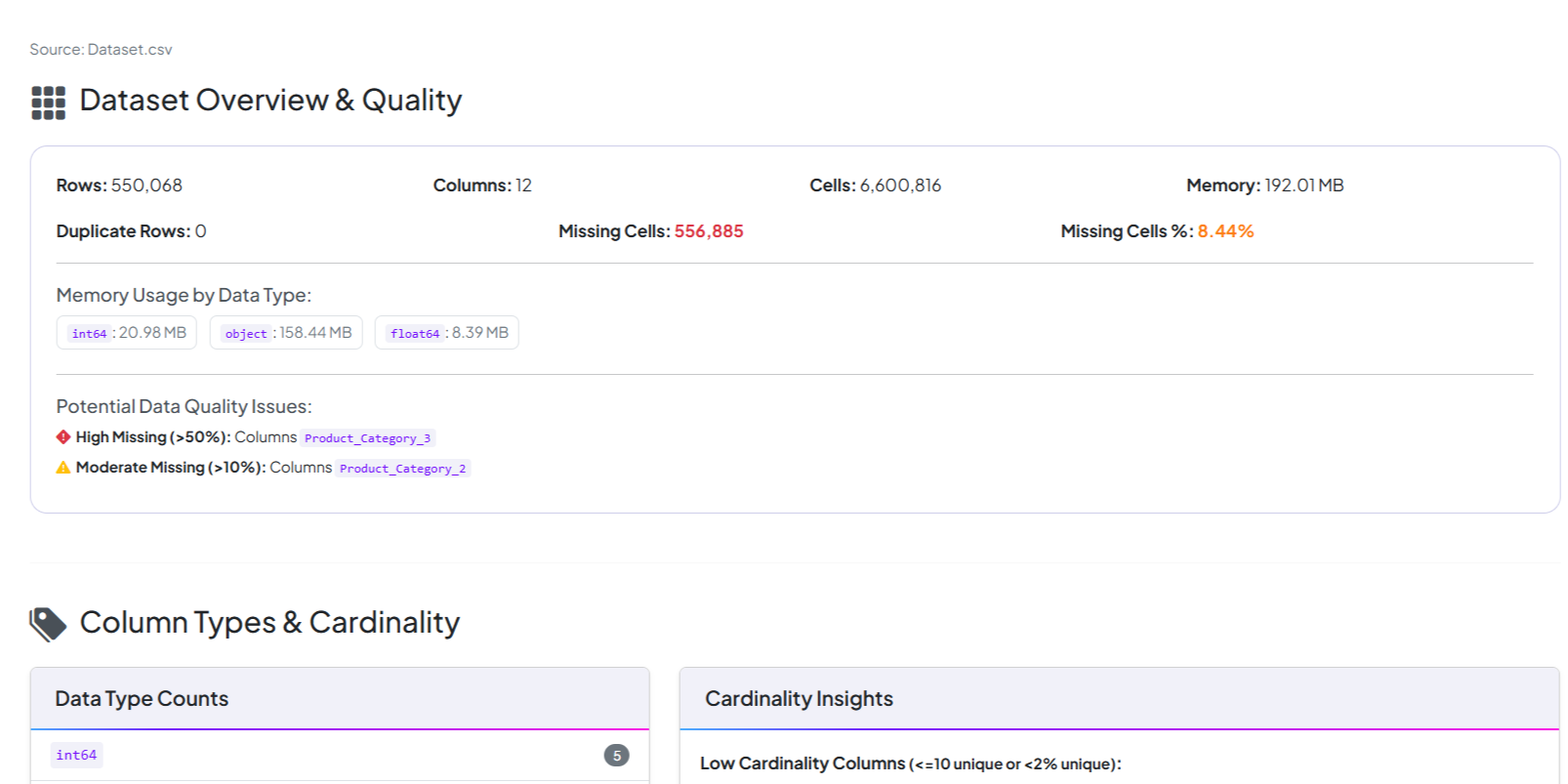Click the count badge 5 for int64
Viewport: 1568px width, 784px height.
coord(616,755)
